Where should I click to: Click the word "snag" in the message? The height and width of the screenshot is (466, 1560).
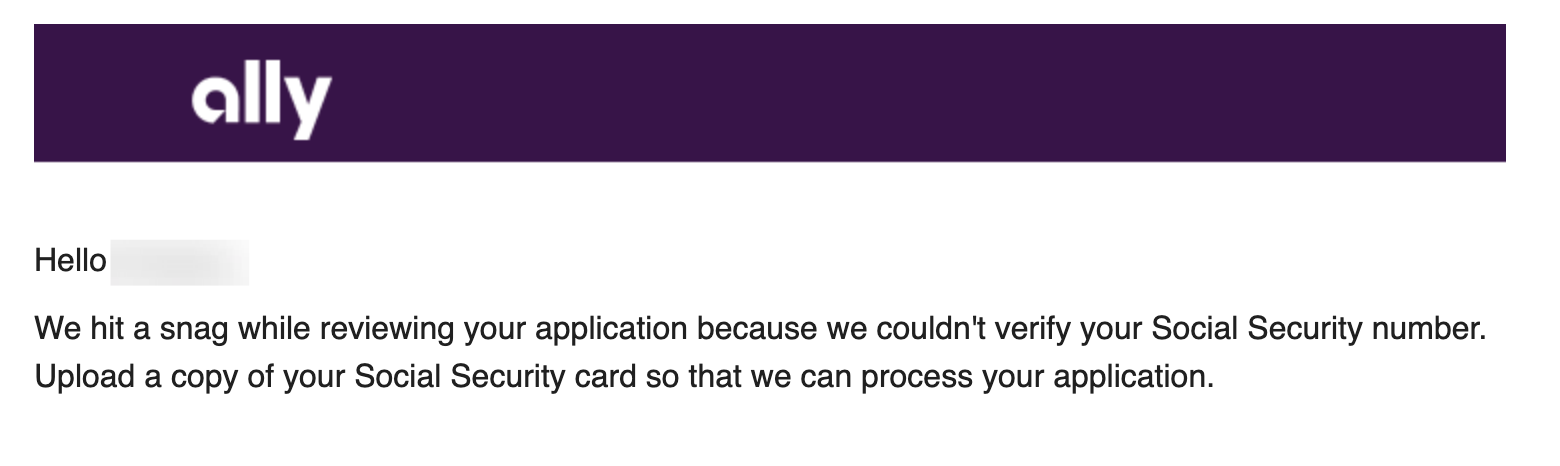(x=192, y=329)
